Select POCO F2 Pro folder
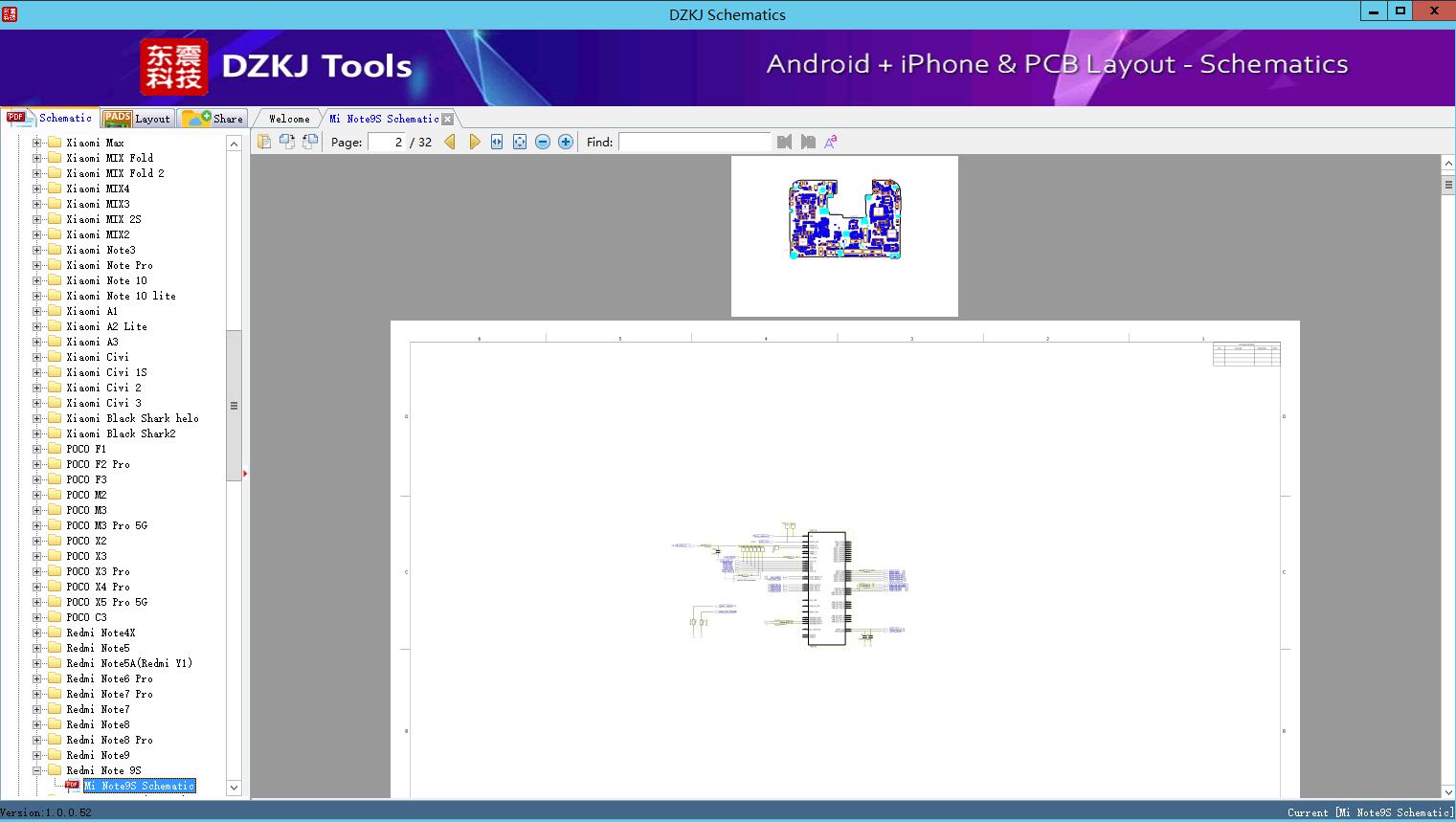The image size is (1456, 822). (x=98, y=464)
